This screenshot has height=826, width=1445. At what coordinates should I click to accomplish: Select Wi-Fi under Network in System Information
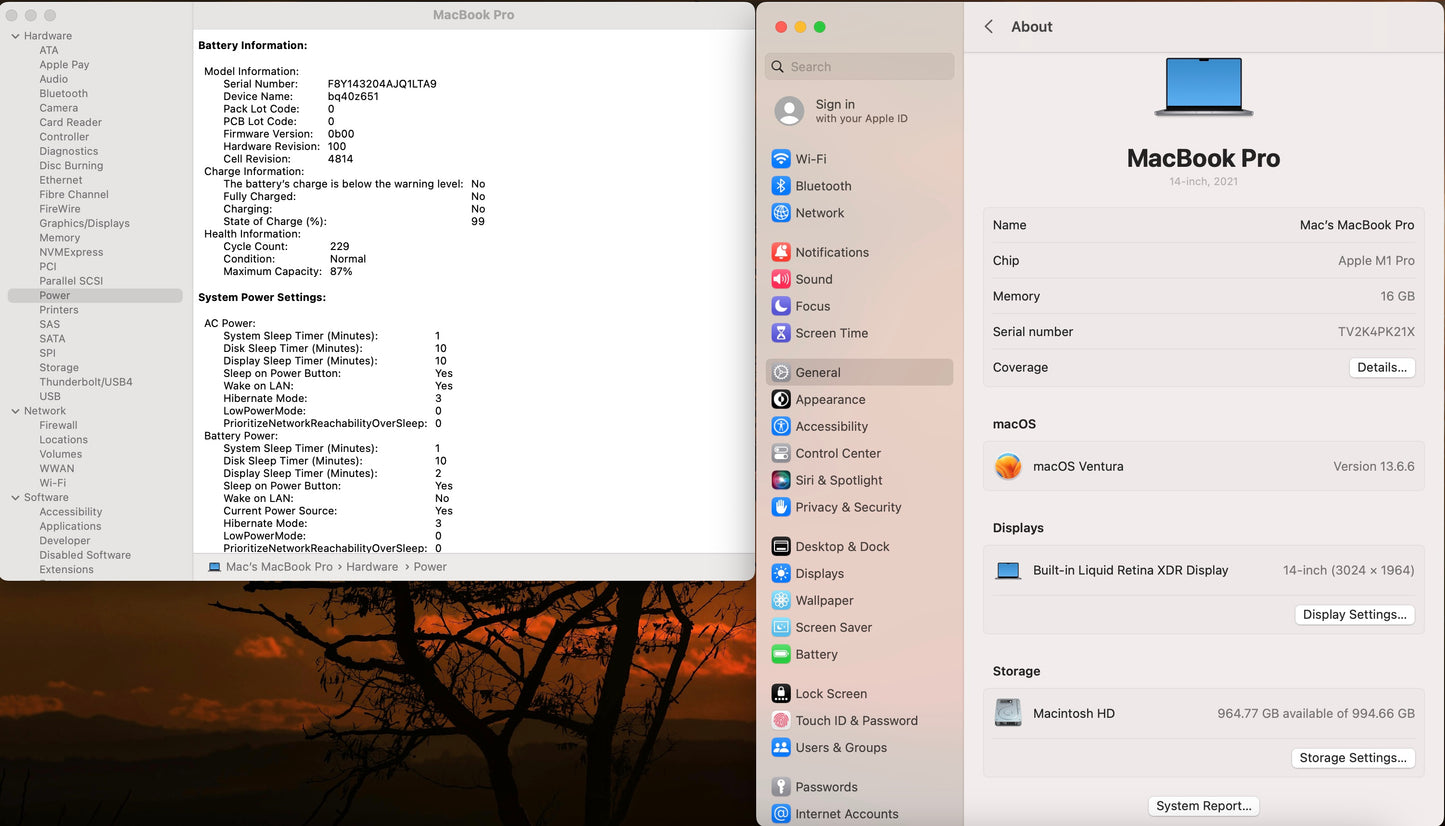53,483
